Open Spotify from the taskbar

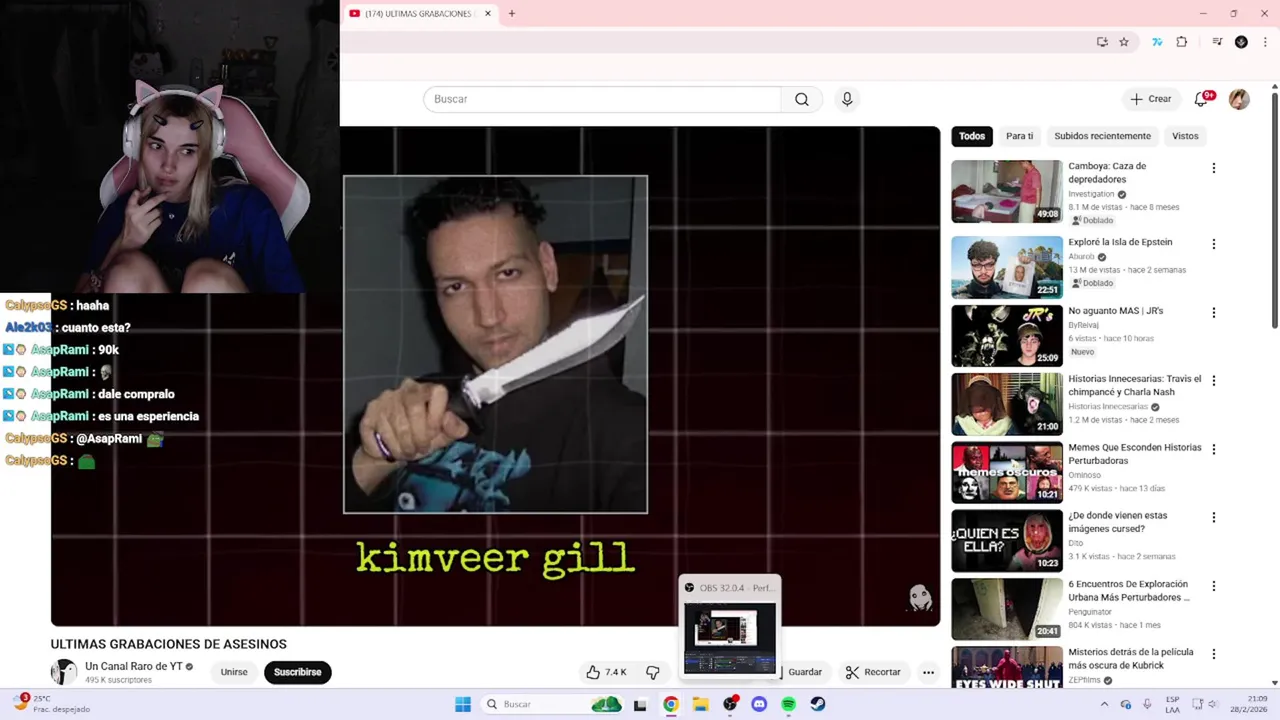pyautogui.click(x=788, y=704)
